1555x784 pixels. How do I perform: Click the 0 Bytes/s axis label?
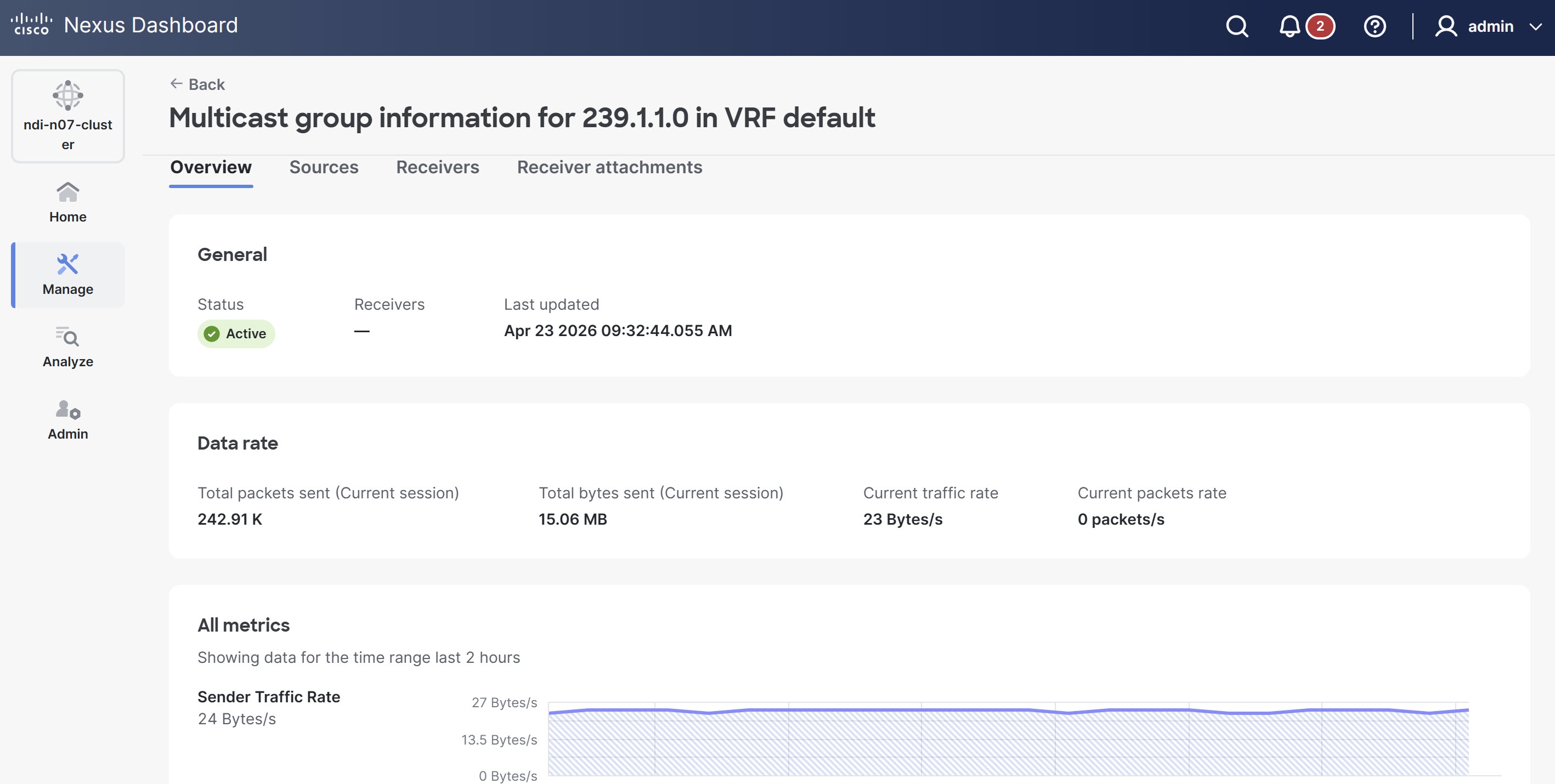507,776
